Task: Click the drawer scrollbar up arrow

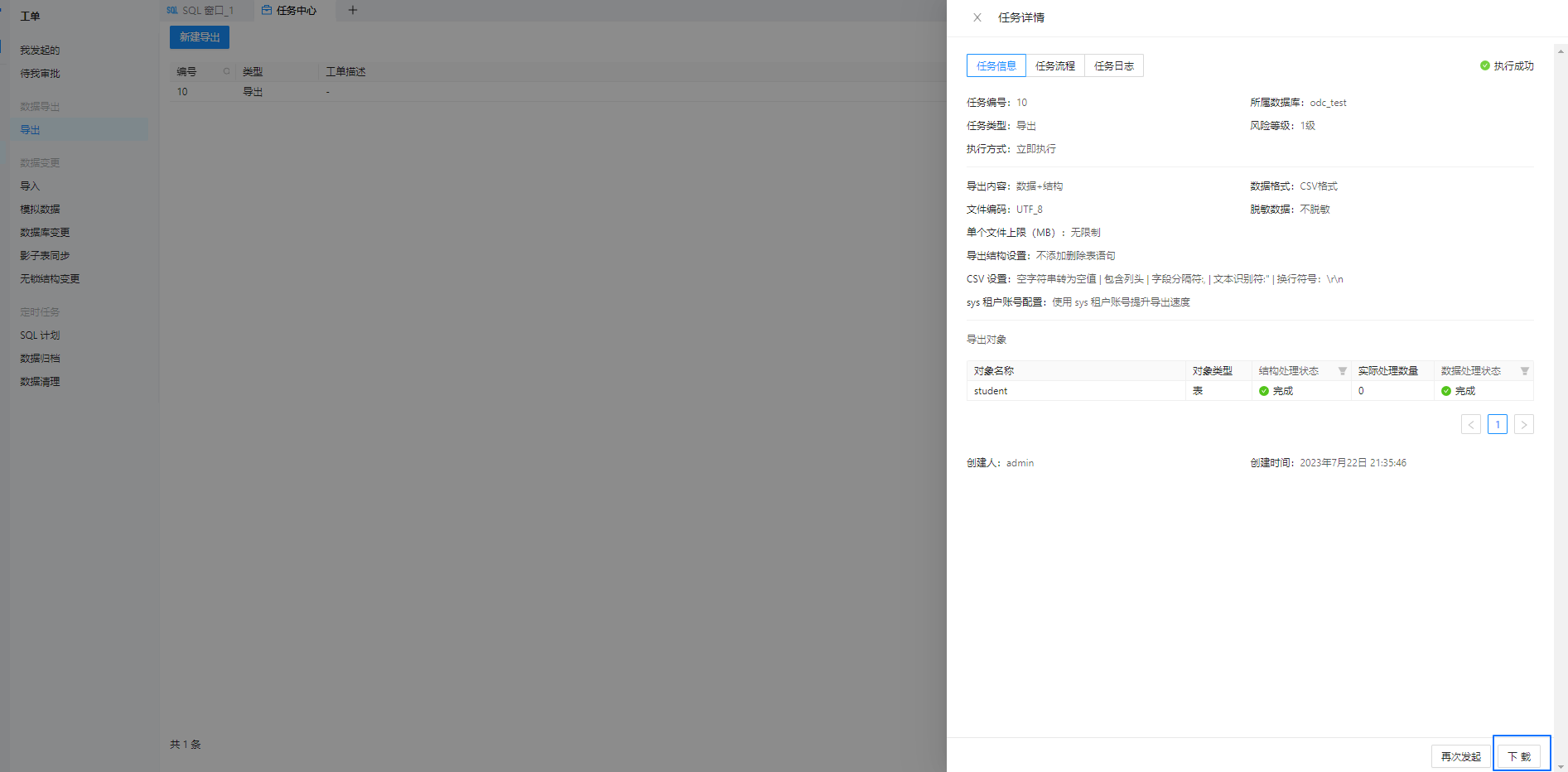Action: (1561, 51)
